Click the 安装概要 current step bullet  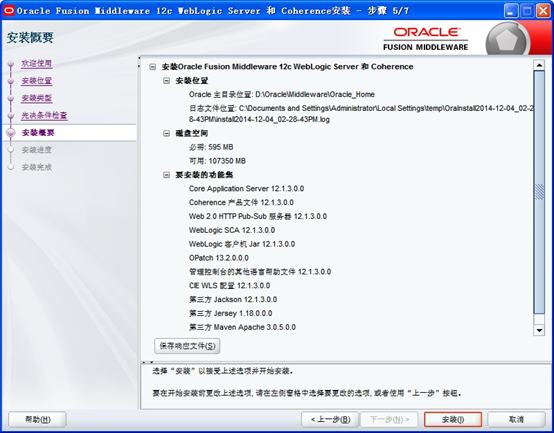[11, 133]
